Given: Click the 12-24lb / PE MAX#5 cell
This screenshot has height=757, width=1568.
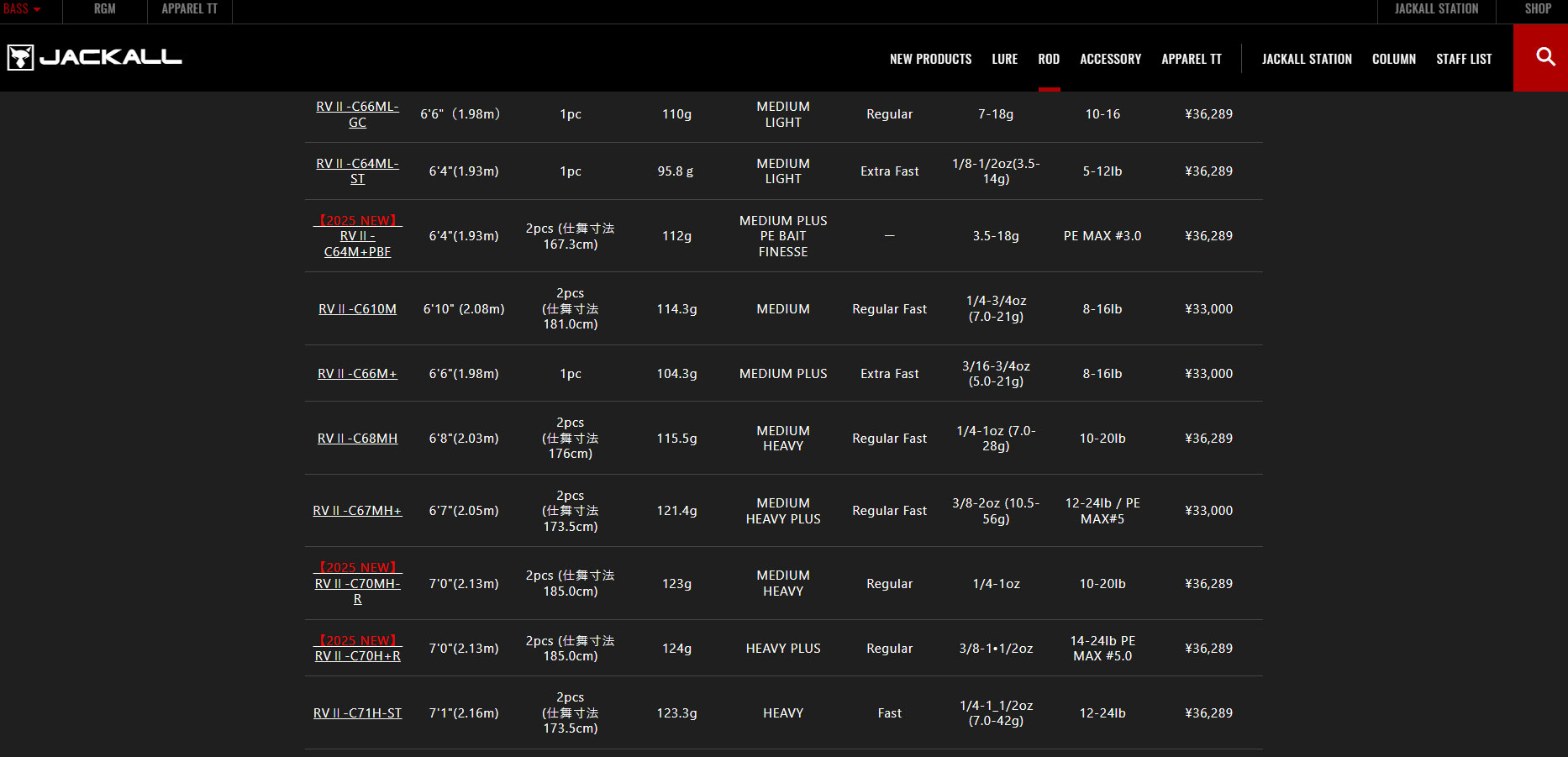Looking at the screenshot, I should coord(1102,511).
